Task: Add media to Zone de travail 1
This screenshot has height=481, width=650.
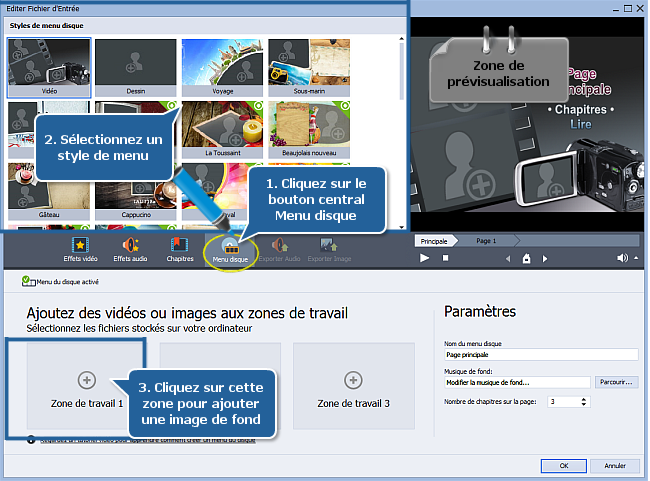Action: pyautogui.click(x=86, y=386)
